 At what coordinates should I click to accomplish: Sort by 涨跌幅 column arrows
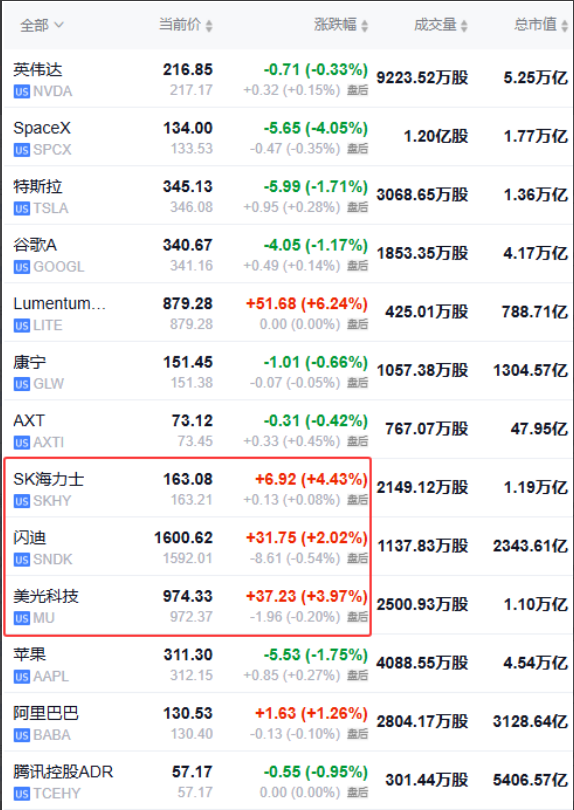[365, 26]
